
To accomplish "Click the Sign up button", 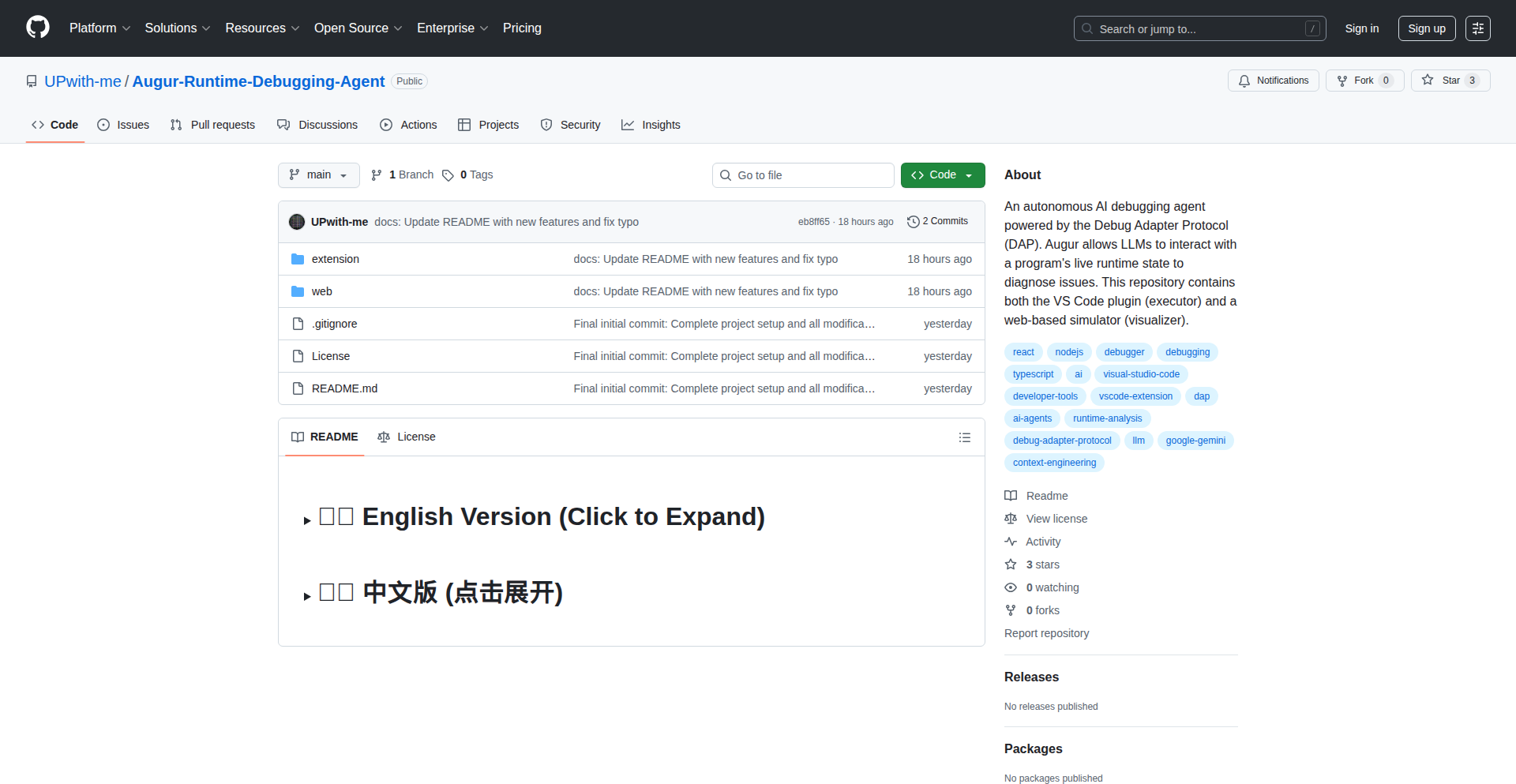I will pyautogui.click(x=1426, y=28).
